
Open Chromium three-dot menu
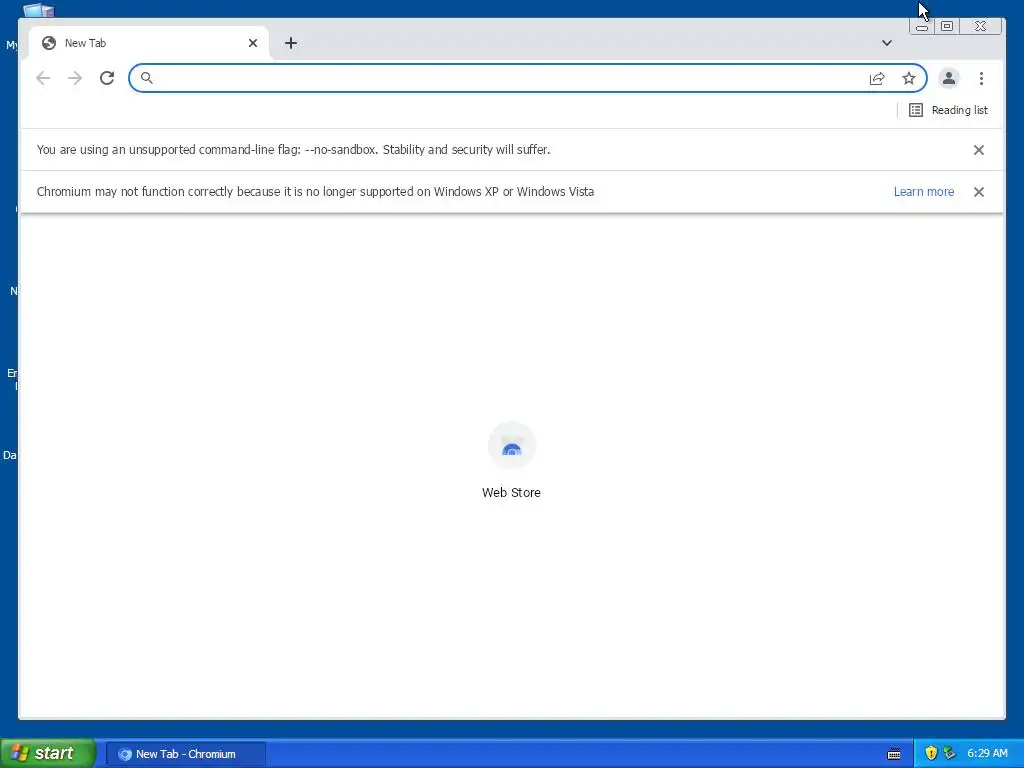pos(981,78)
